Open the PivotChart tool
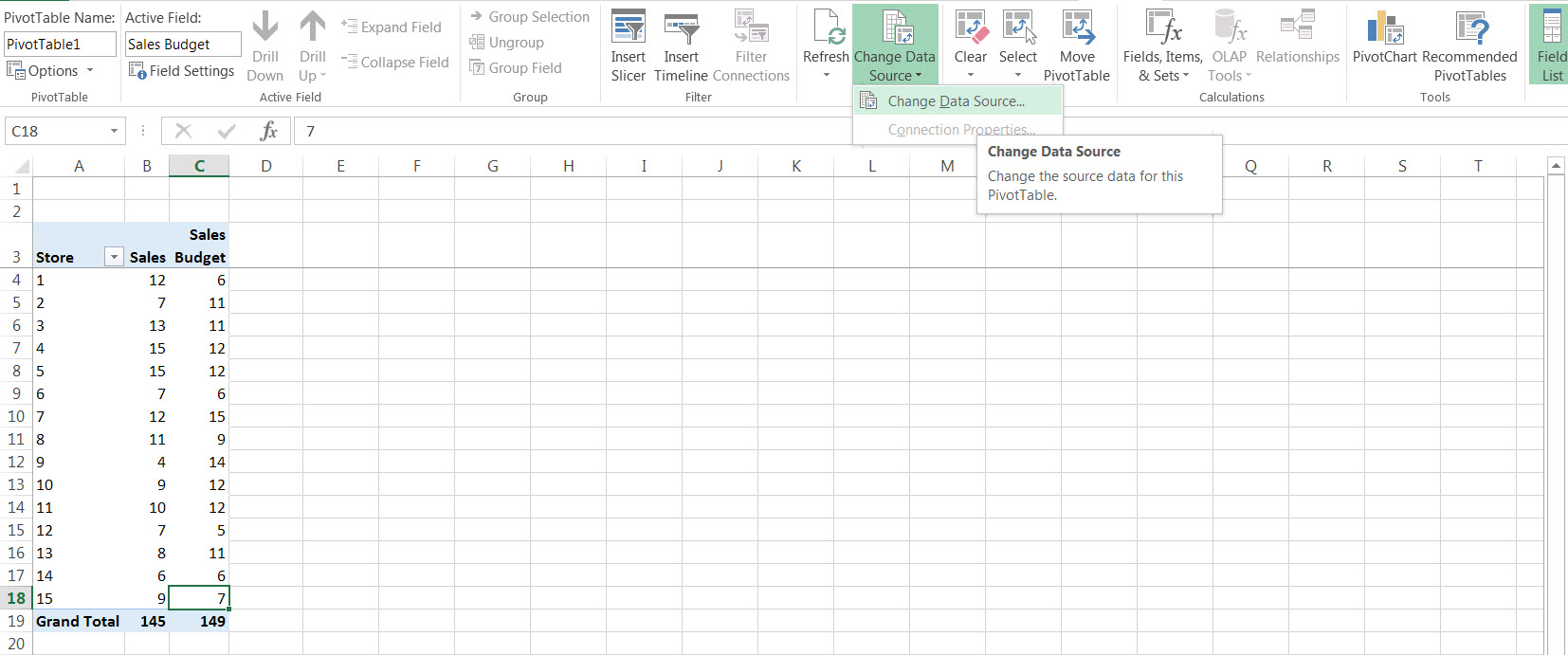The width and height of the screenshot is (1568, 655). coord(1384,28)
